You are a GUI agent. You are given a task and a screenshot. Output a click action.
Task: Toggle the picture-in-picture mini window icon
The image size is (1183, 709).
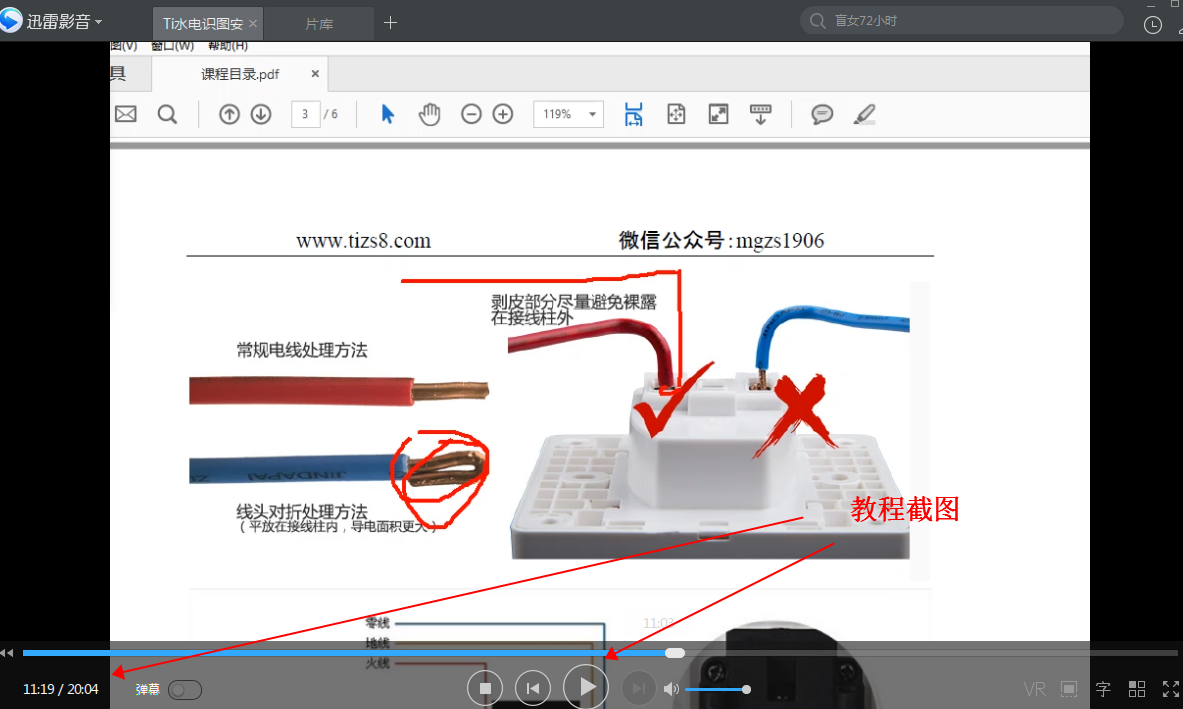[1069, 689]
